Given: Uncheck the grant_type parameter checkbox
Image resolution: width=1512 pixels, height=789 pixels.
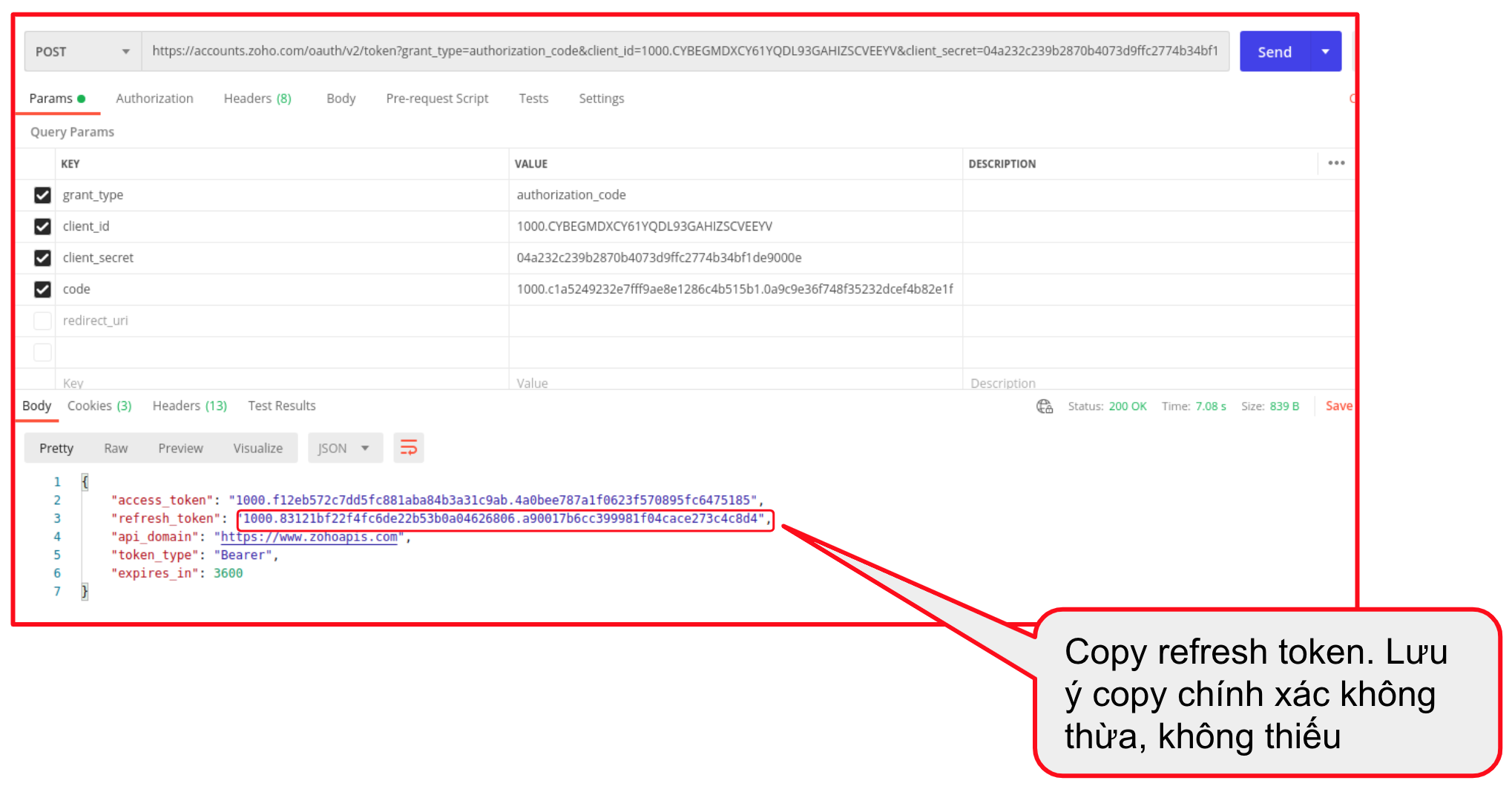Looking at the screenshot, I should point(42,195).
